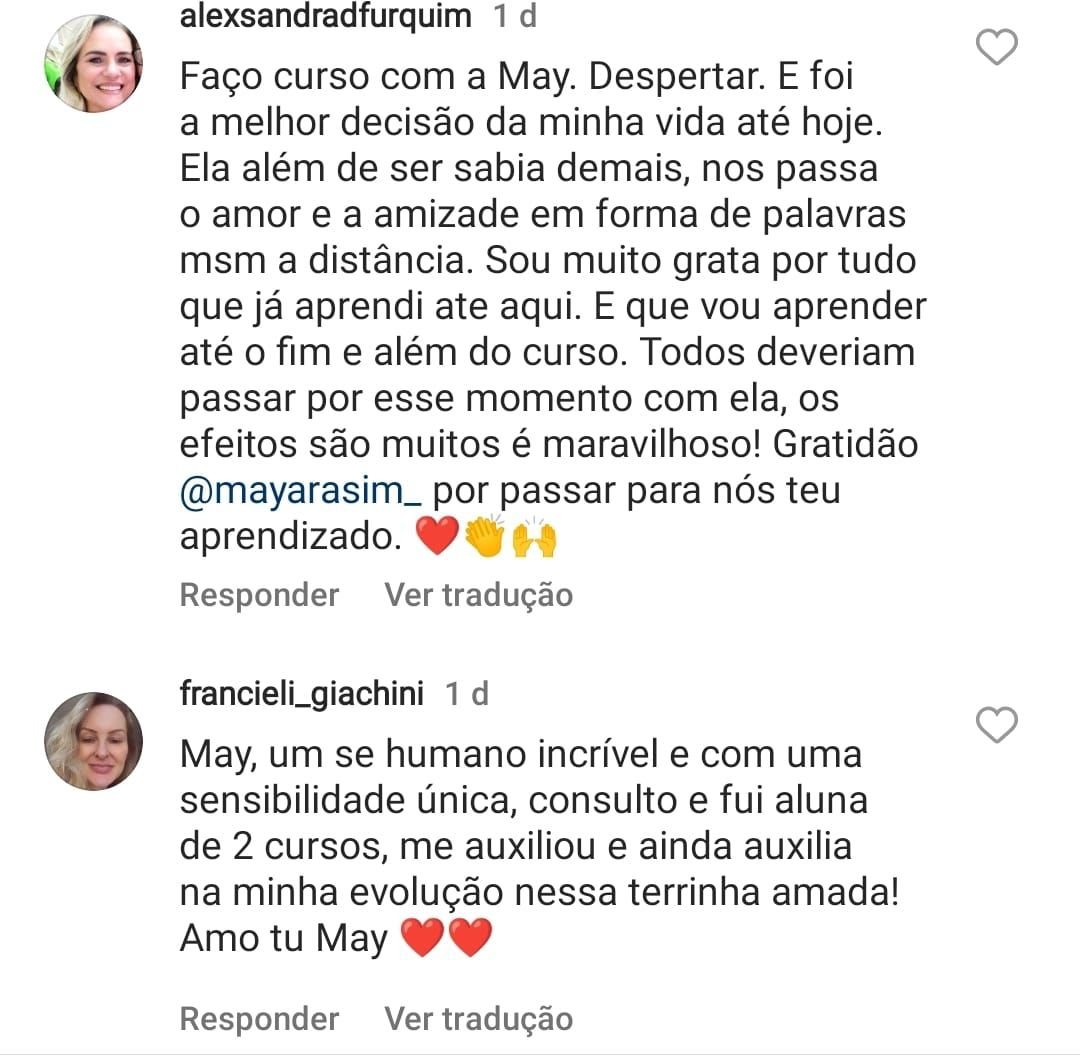Open francieli_giachini's profile picture
This screenshot has width=1080, height=1055.
click(93, 740)
